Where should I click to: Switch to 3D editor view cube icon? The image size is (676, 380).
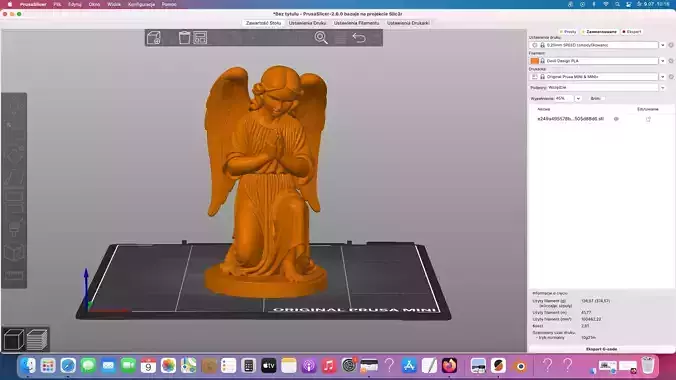click(x=13, y=339)
